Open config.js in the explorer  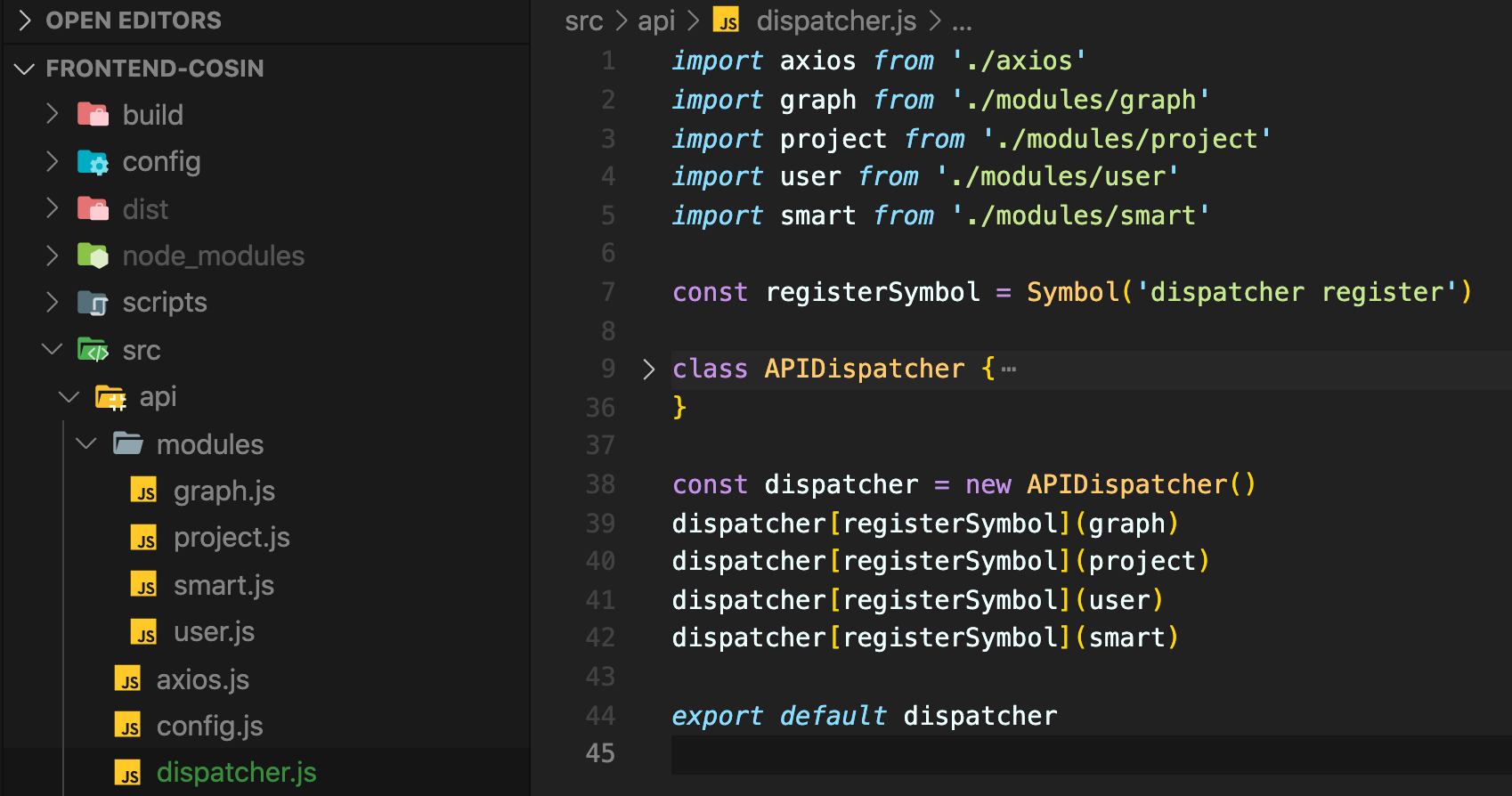coord(210,727)
